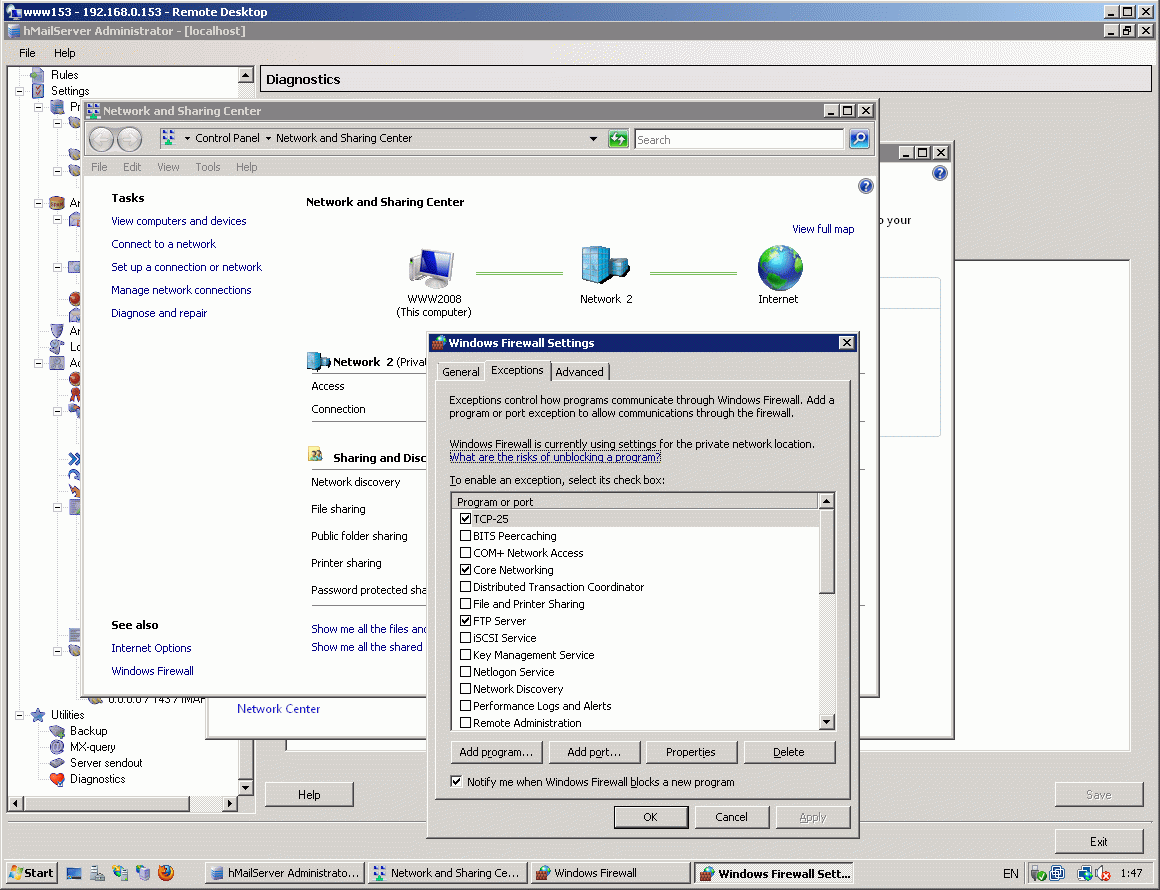
Task: Switch to Windows Firewall taskbar button
Action: pos(610,873)
